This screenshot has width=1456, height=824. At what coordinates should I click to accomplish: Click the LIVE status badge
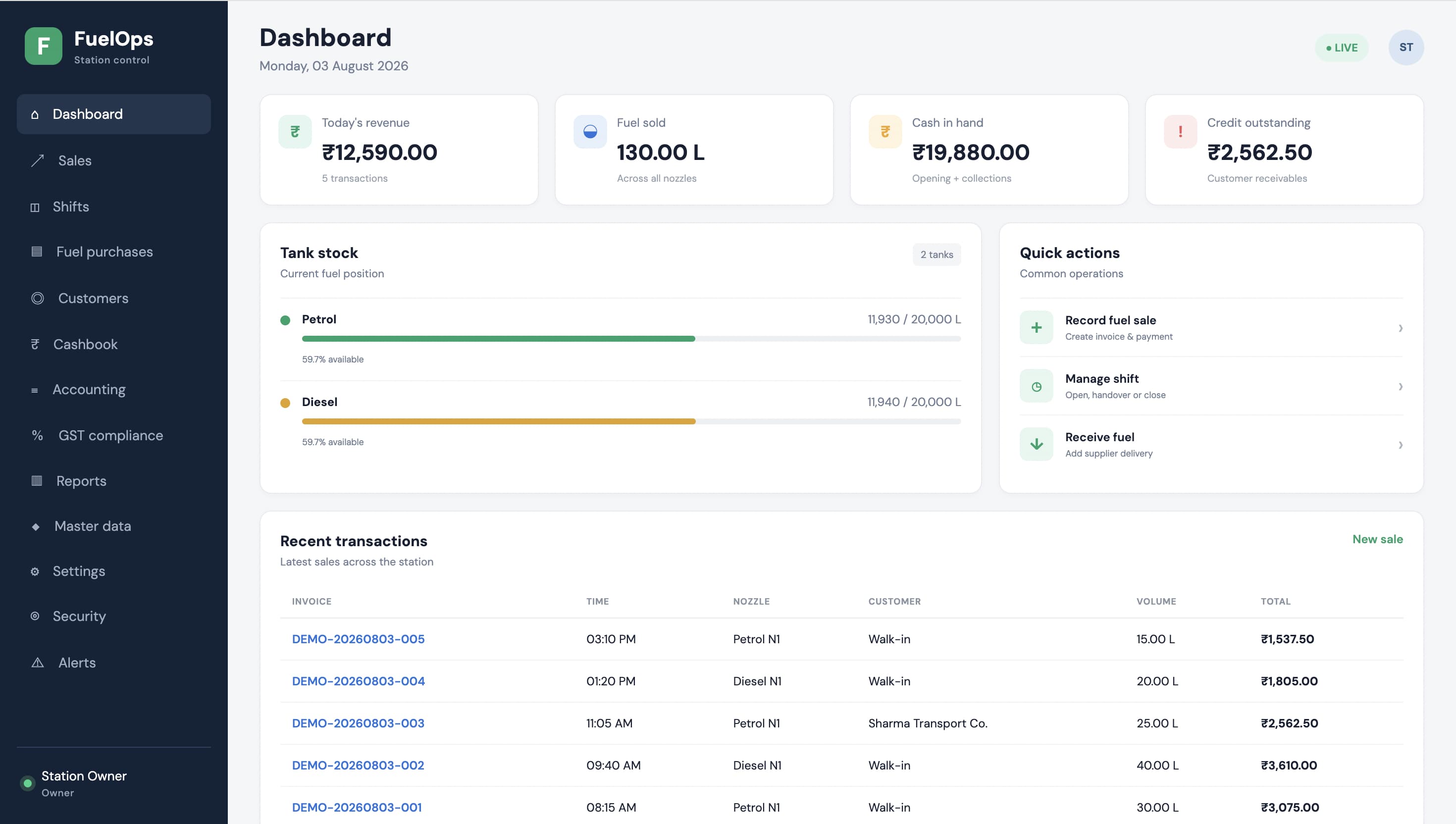(1341, 48)
